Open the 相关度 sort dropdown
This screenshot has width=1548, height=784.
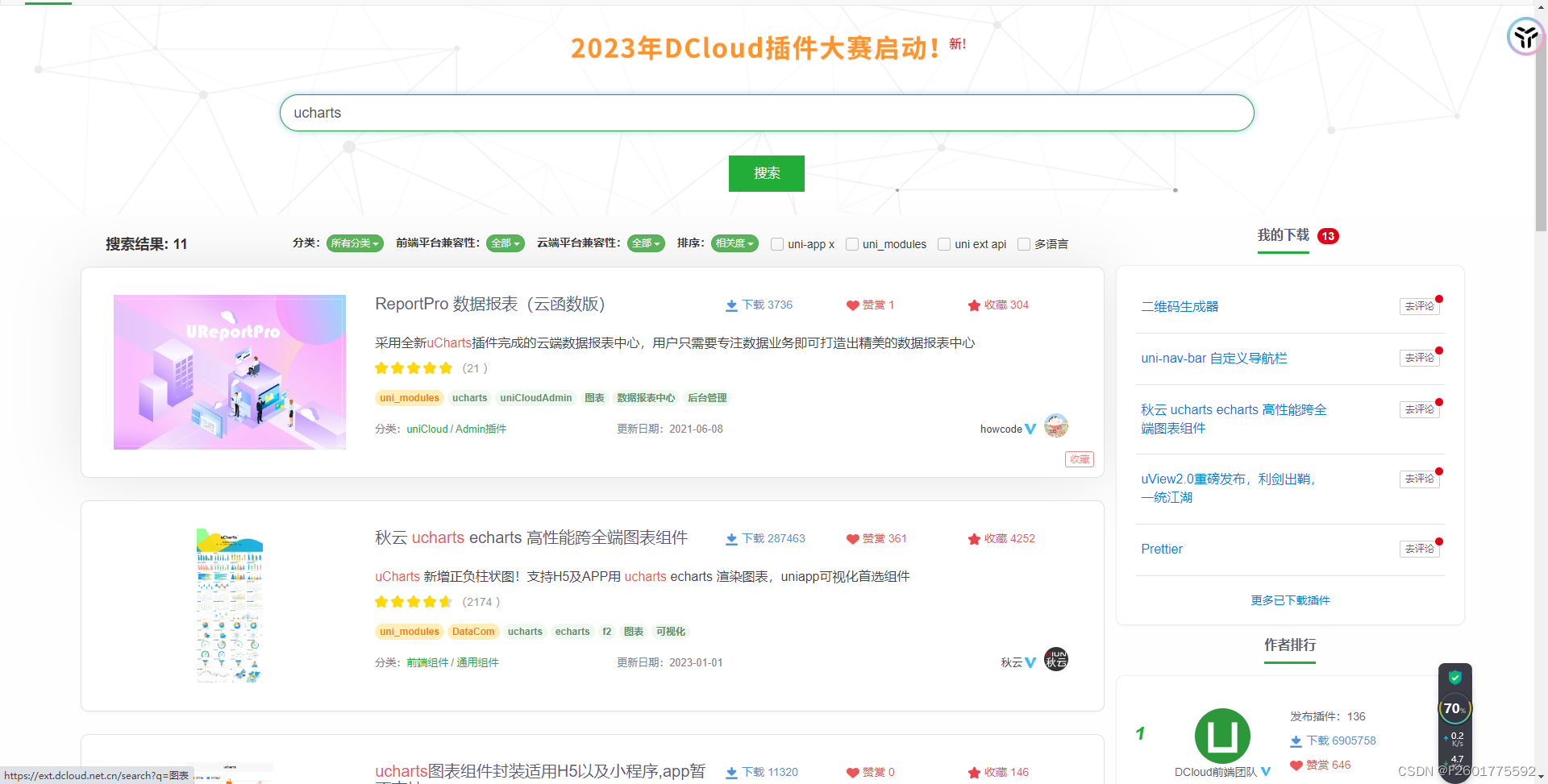click(734, 243)
